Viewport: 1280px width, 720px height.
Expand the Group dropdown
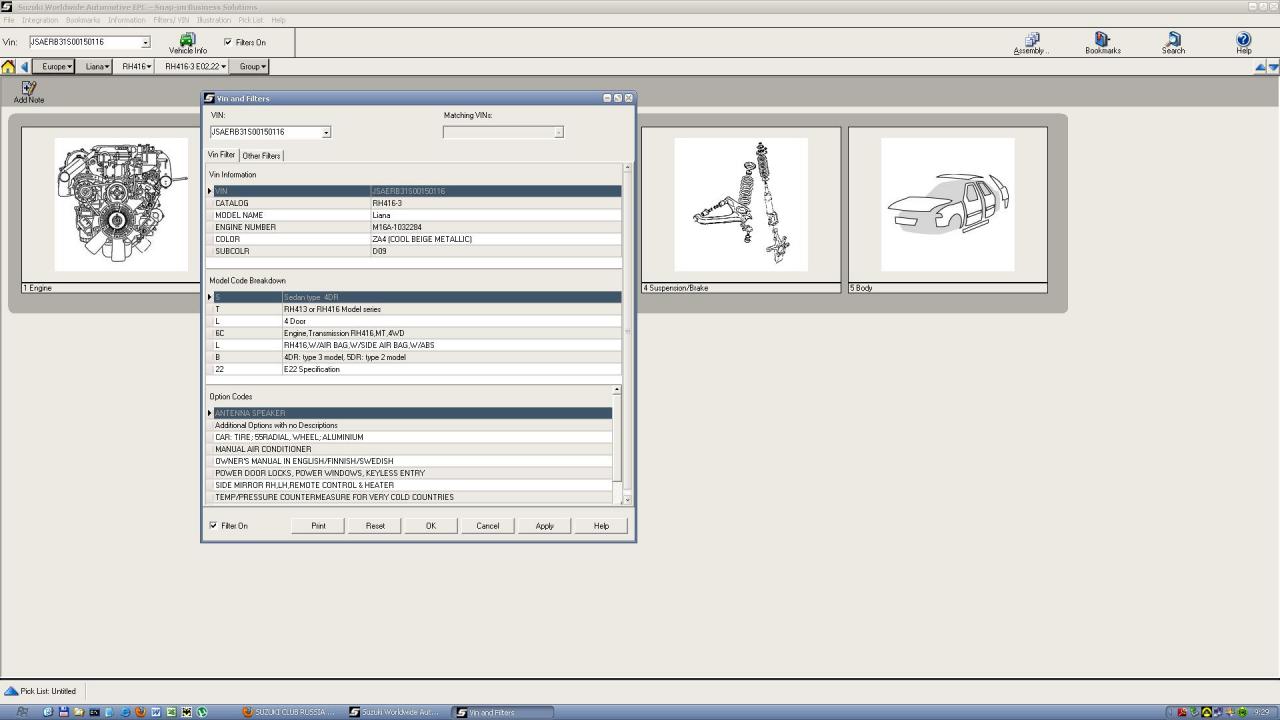(251, 67)
